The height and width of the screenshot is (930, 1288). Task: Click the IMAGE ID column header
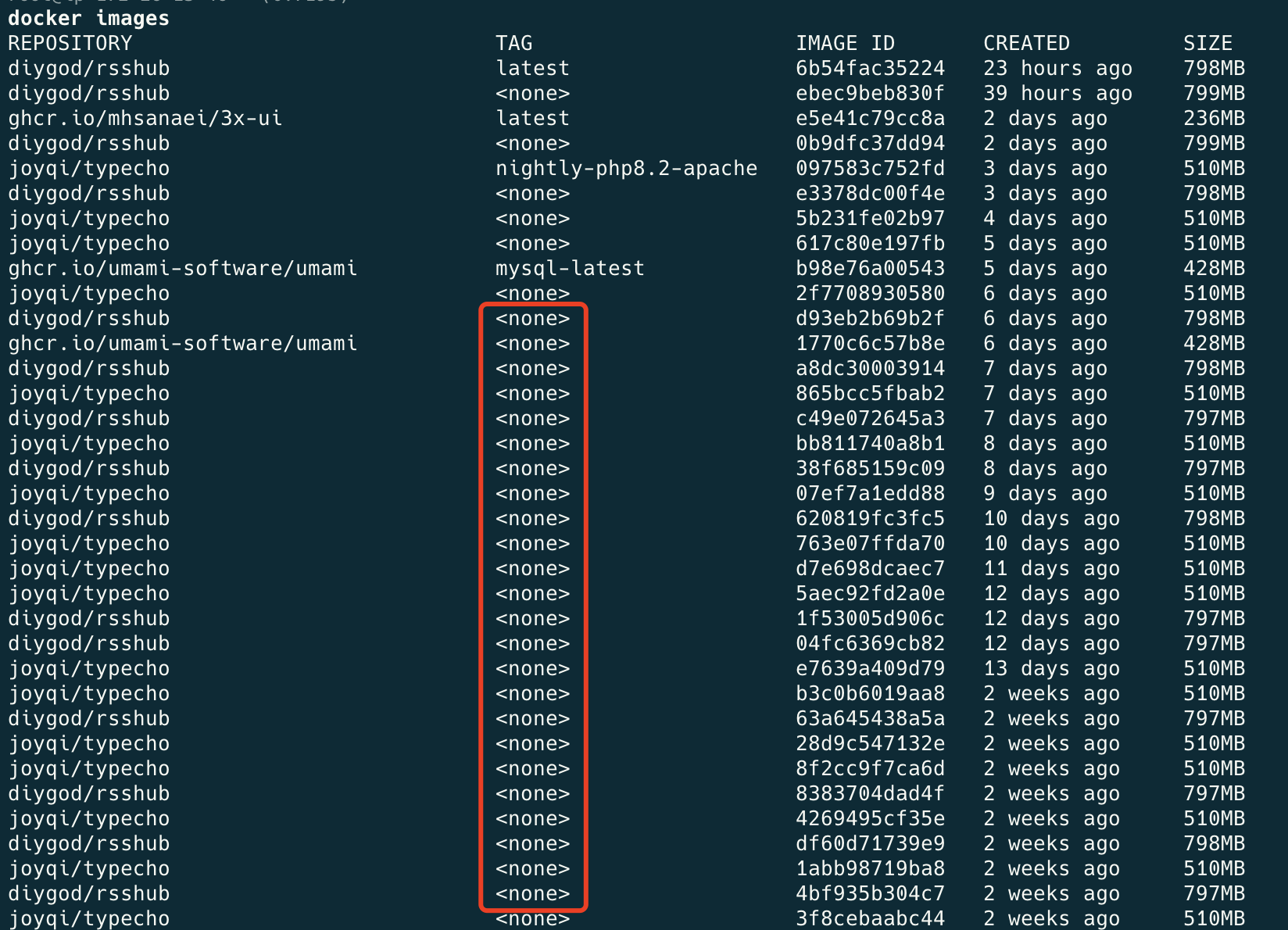pyautogui.click(x=845, y=43)
